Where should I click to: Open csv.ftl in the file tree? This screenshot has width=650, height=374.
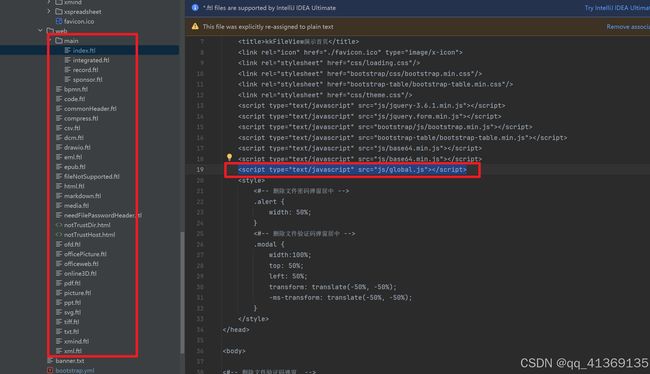click(x=72, y=128)
